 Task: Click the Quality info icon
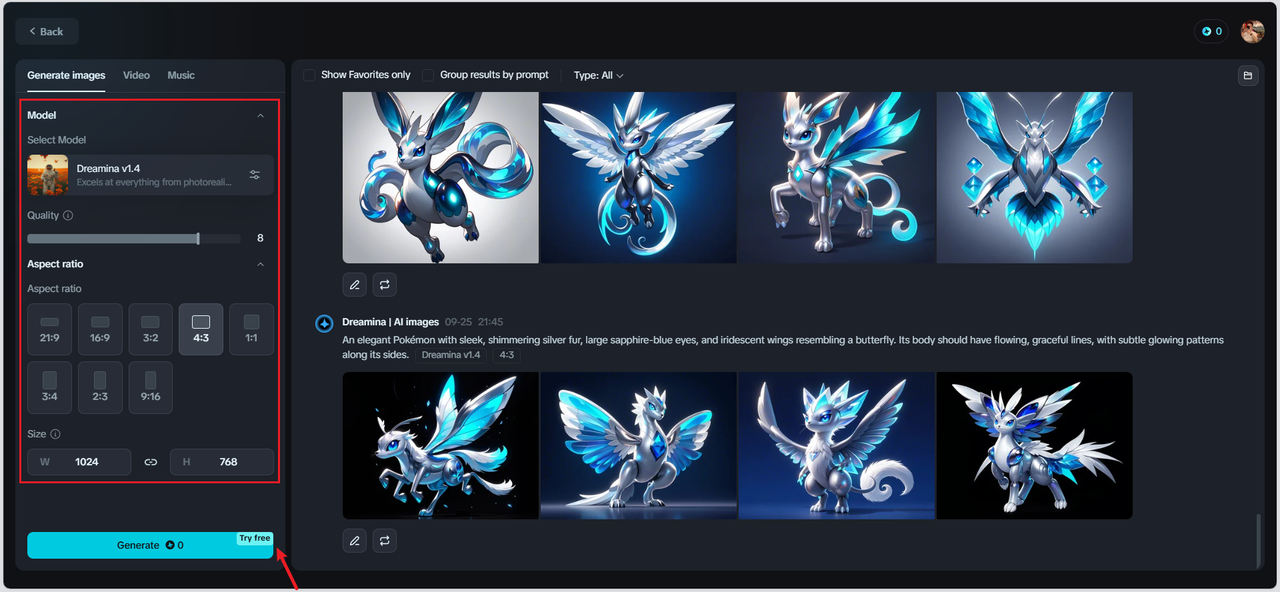pyautogui.click(x=68, y=215)
